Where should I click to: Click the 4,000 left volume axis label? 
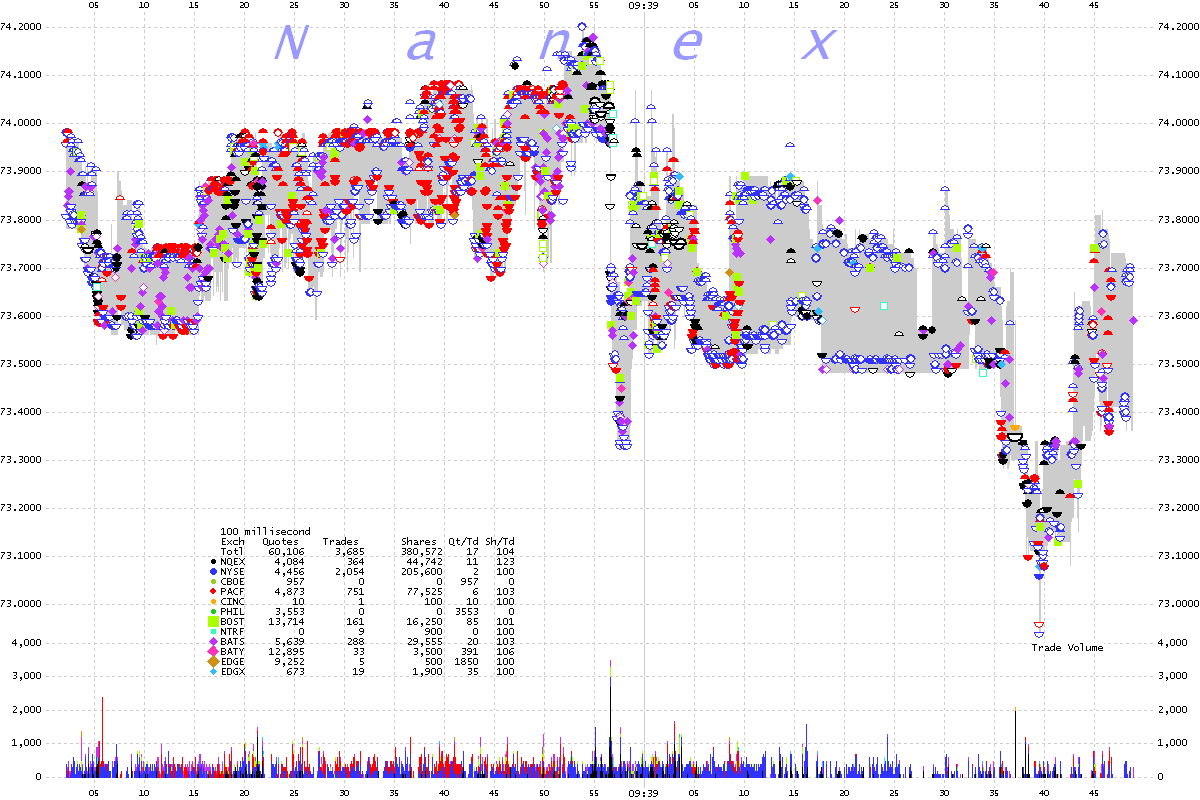[x=26, y=643]
